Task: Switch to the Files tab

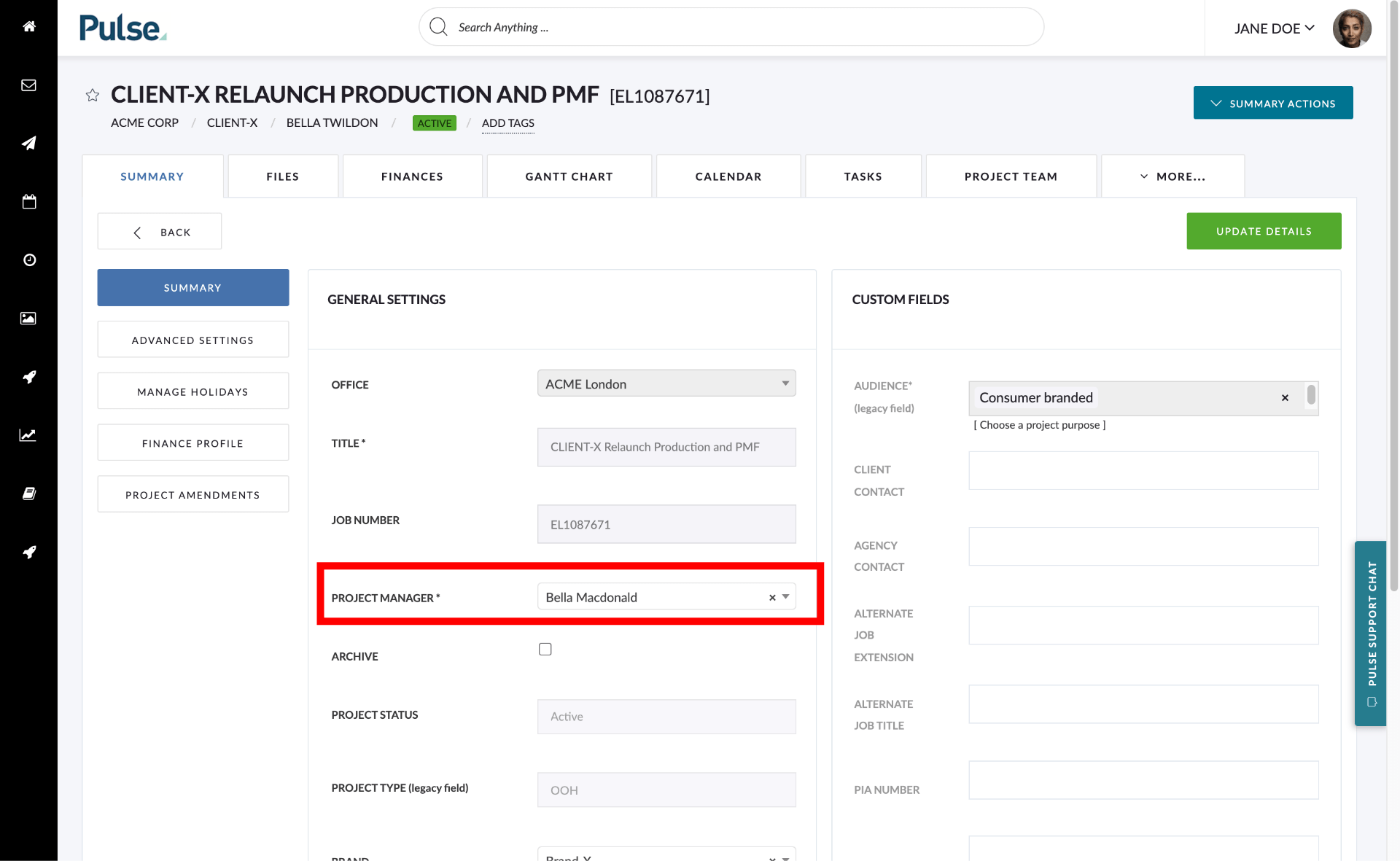Action: click(283, 176)
